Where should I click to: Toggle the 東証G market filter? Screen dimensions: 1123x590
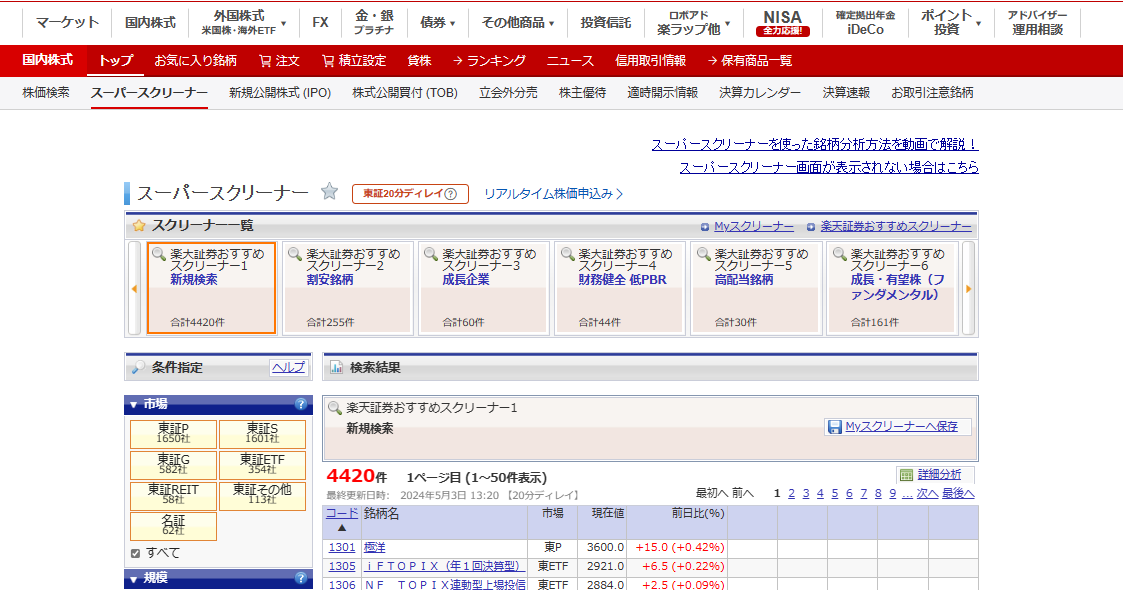point(173,465)
